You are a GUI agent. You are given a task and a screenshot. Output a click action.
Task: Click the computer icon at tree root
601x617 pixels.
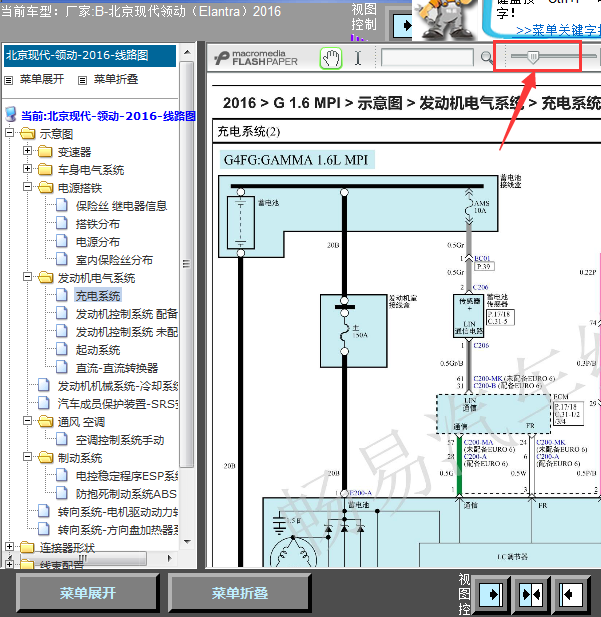pyautogui.click(x=11, y=115)
